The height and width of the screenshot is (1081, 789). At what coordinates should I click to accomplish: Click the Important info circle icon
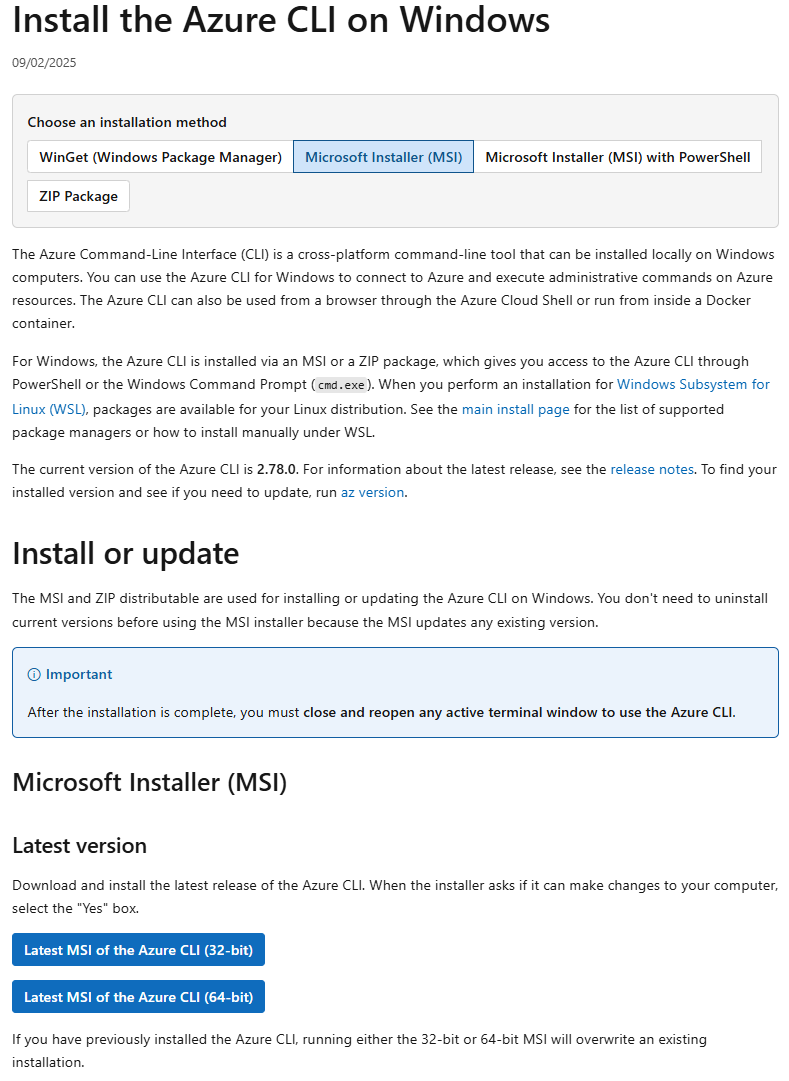coord(34,675)
